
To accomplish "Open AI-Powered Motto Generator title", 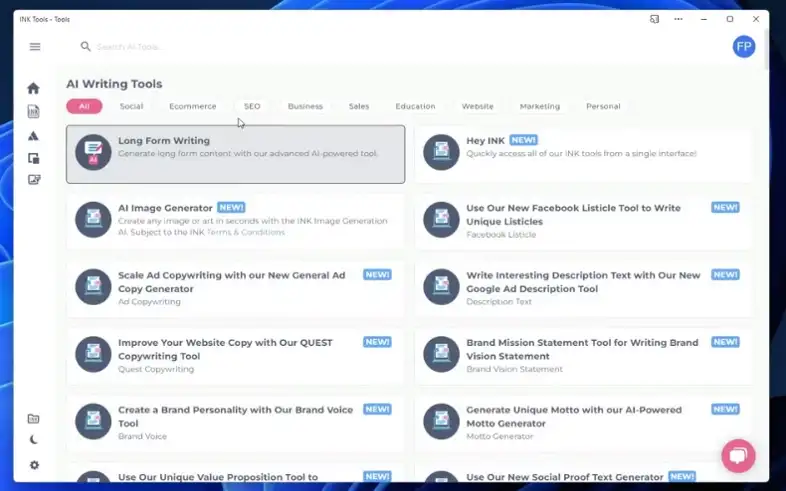I will click(x=574, y=416).
